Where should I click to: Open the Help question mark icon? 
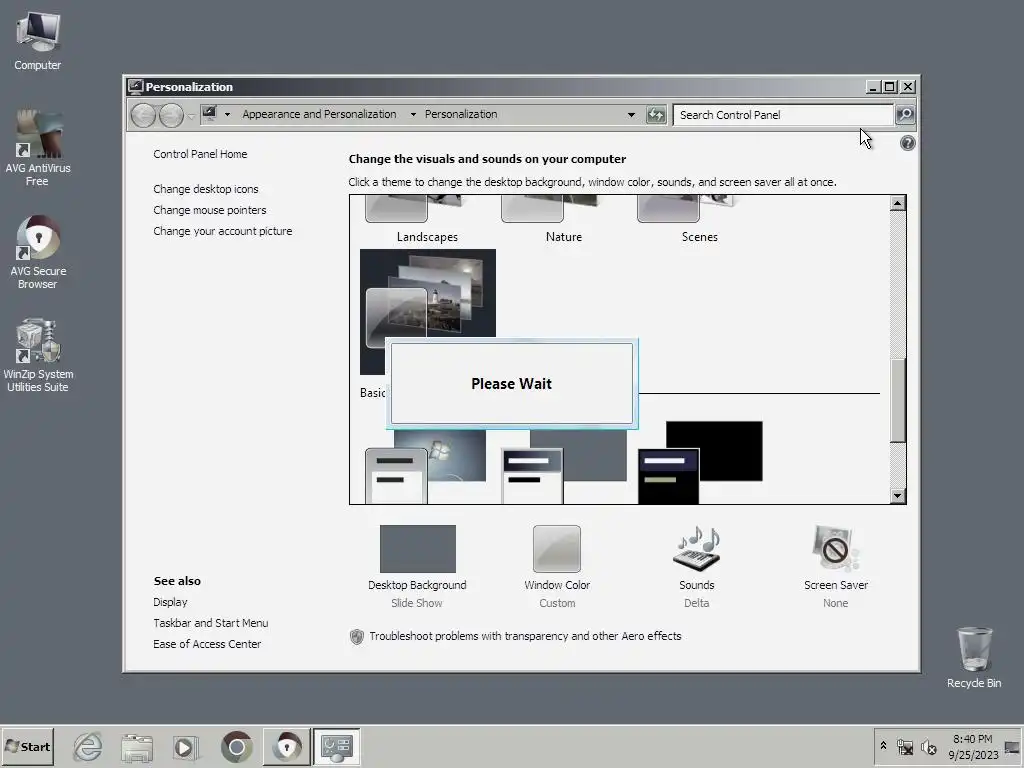tap(907, 143)
